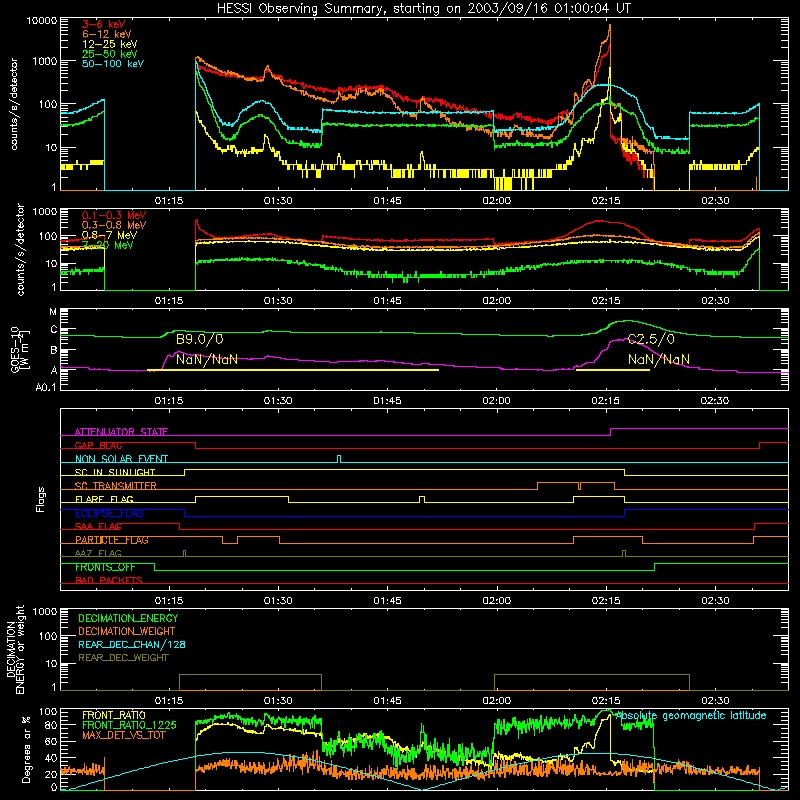Select the SC_TRANSMITTER flag label
Viewport: 800px width, 800px height.
pos(116,486)
